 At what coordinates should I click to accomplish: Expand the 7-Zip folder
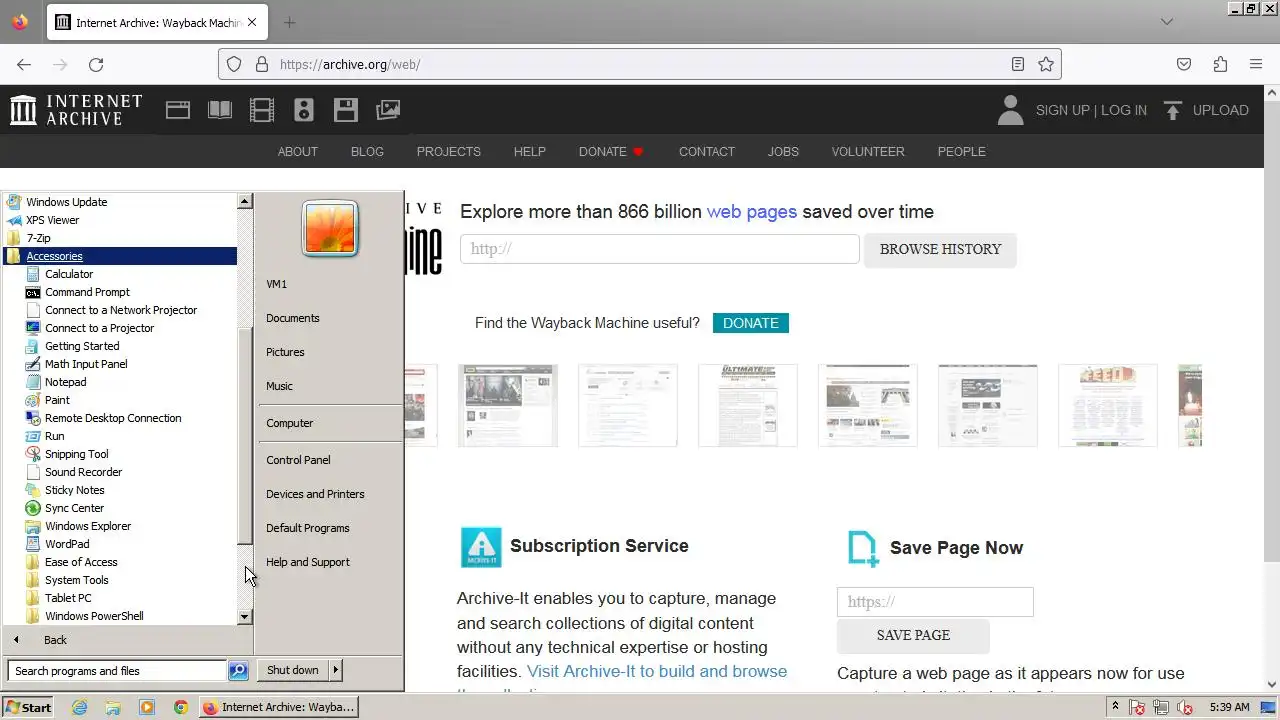coord(38,238)
